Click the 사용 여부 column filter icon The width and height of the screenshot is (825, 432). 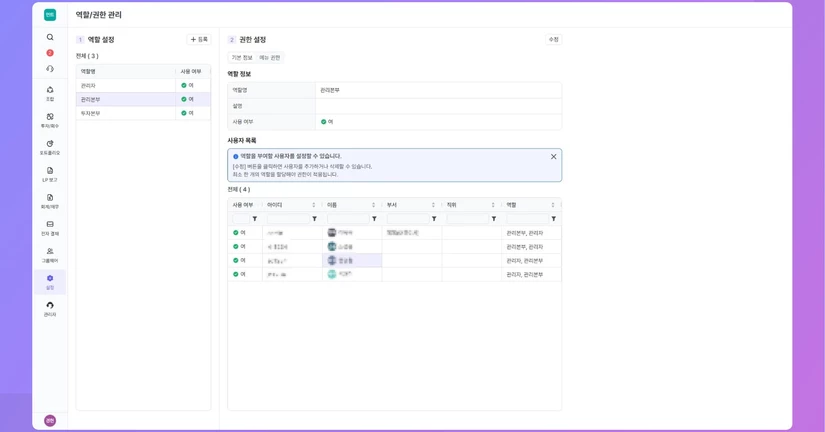(x=255, y=219)
